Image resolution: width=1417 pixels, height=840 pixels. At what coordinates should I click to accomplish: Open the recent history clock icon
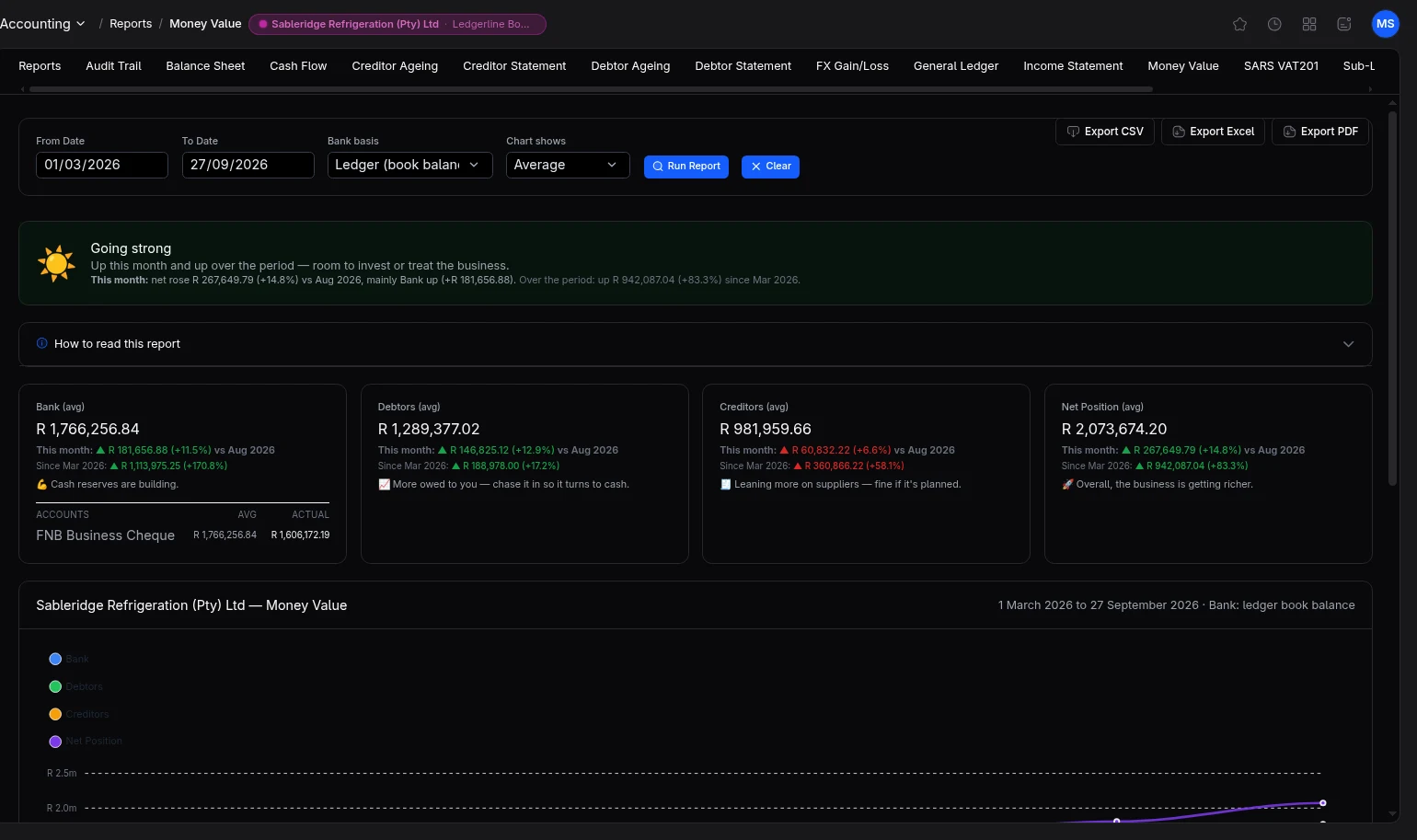click(x=1274, y=24)
